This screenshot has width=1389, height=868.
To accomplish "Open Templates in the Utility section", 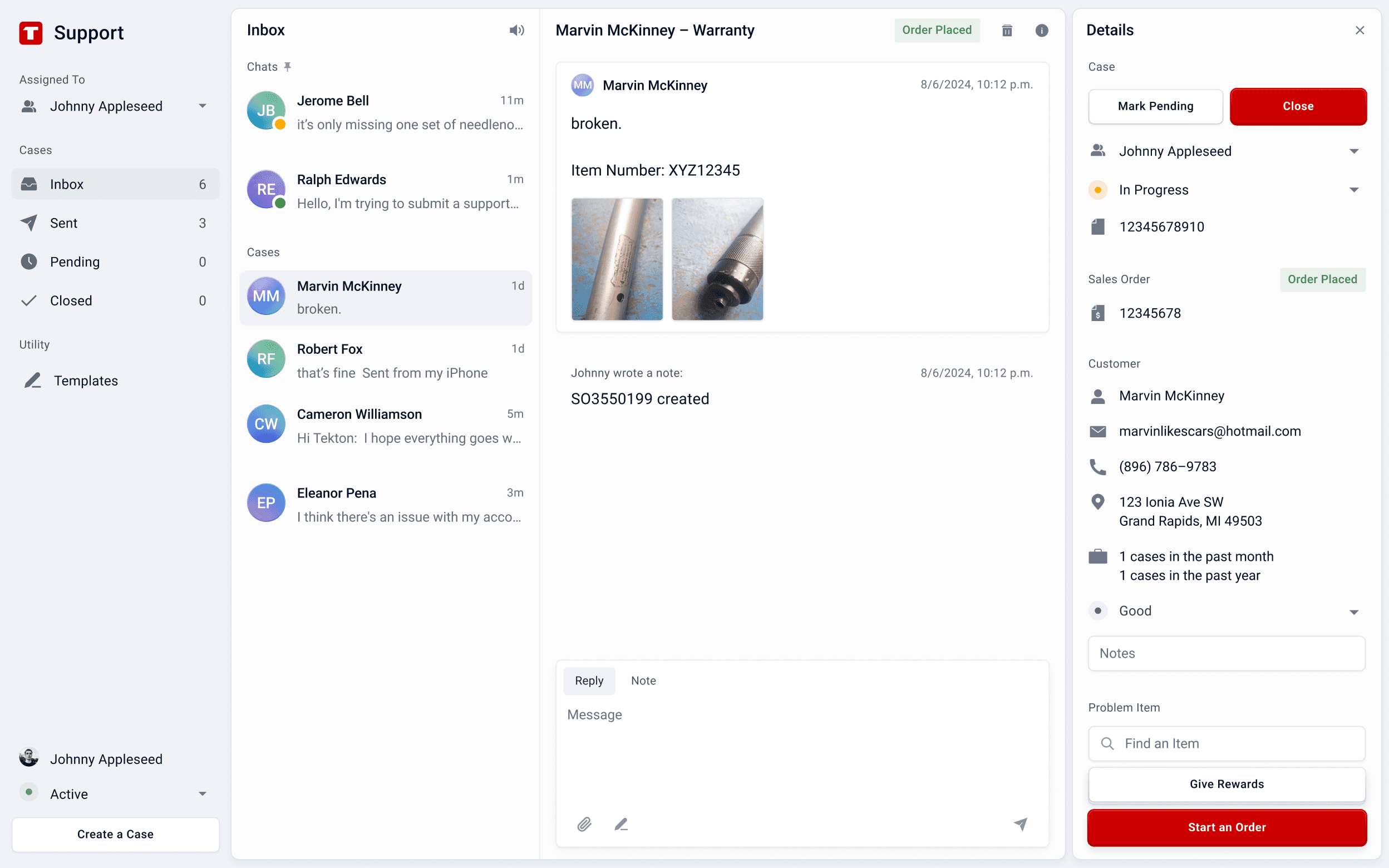I will point(86,381).
